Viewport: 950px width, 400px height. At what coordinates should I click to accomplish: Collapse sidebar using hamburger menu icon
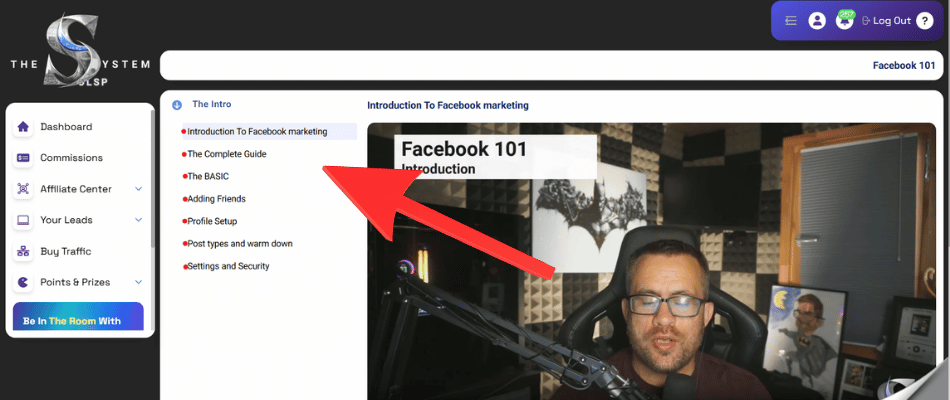pyautogui.click(x=791, y=21)
